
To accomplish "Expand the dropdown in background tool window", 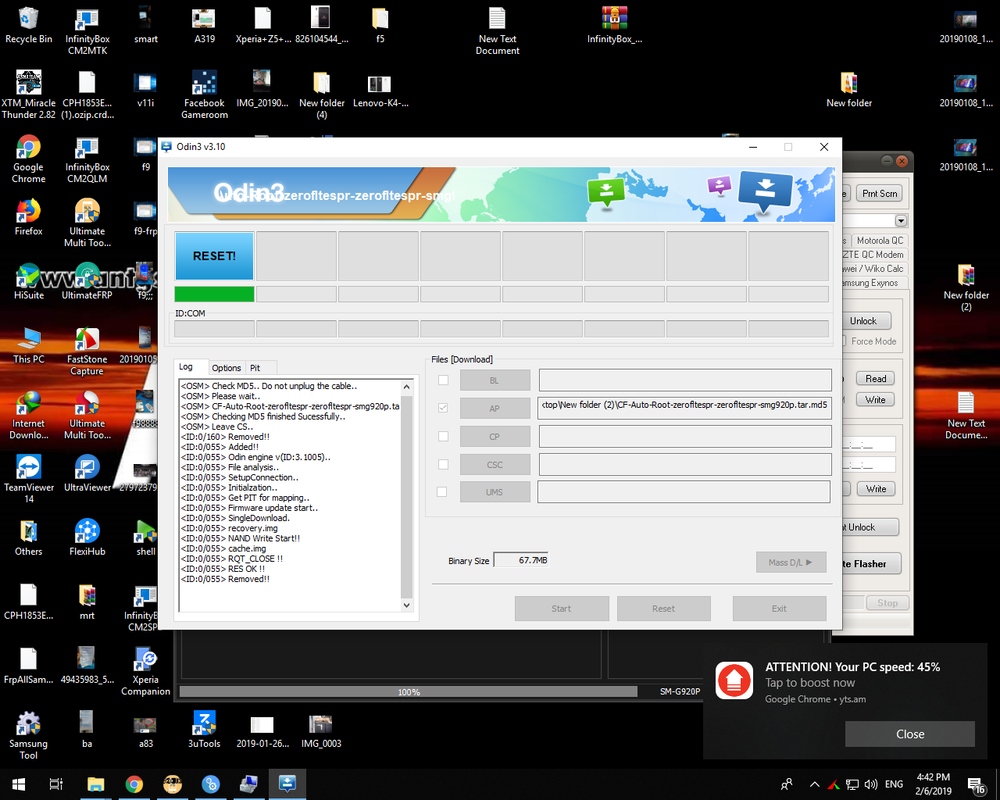I will click(x=901, y=221).
